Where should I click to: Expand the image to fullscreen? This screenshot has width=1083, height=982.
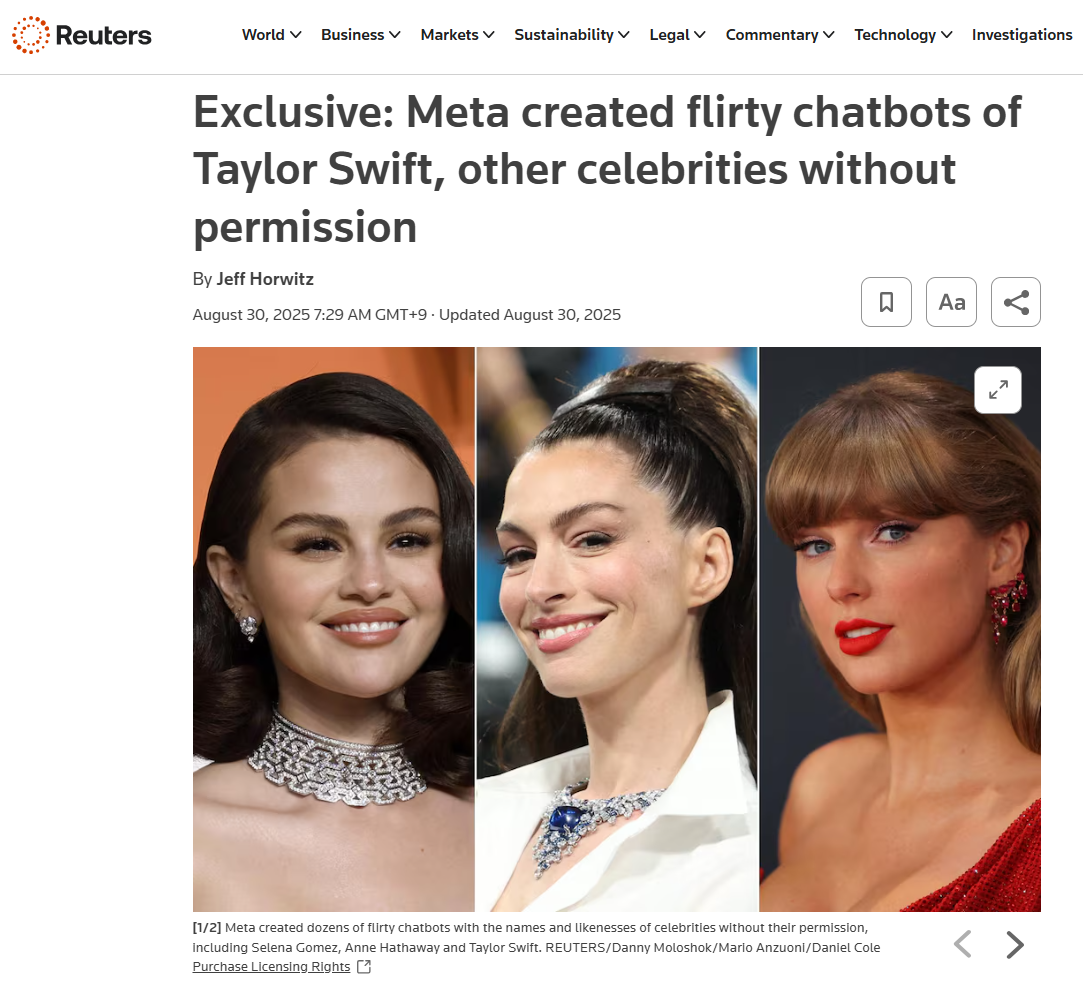tap(998, 390)
